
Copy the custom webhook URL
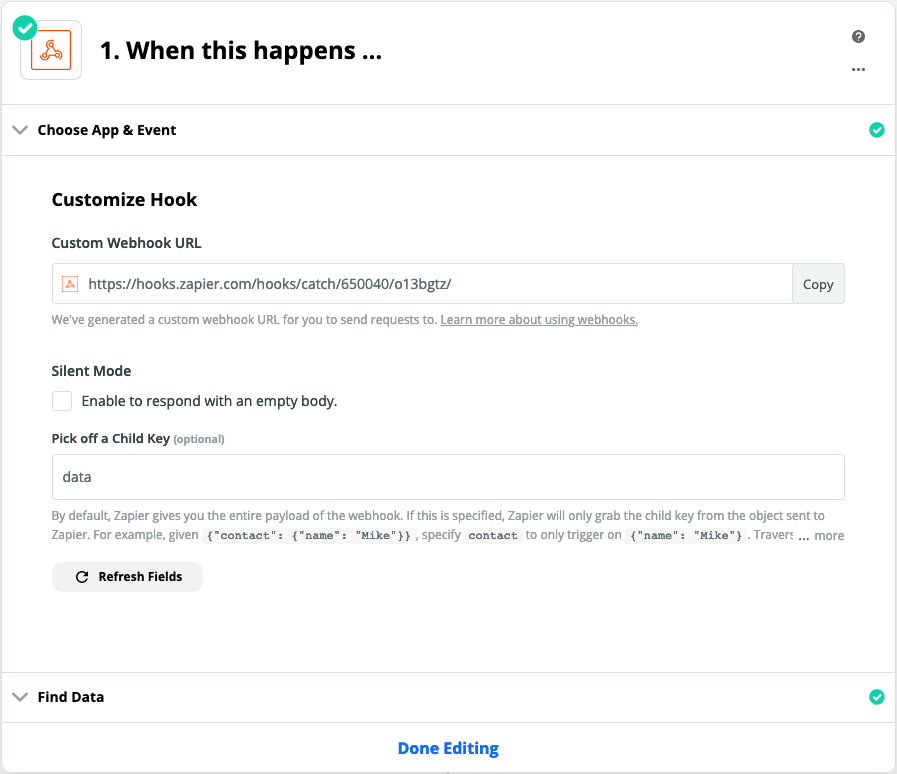[818, 284]
